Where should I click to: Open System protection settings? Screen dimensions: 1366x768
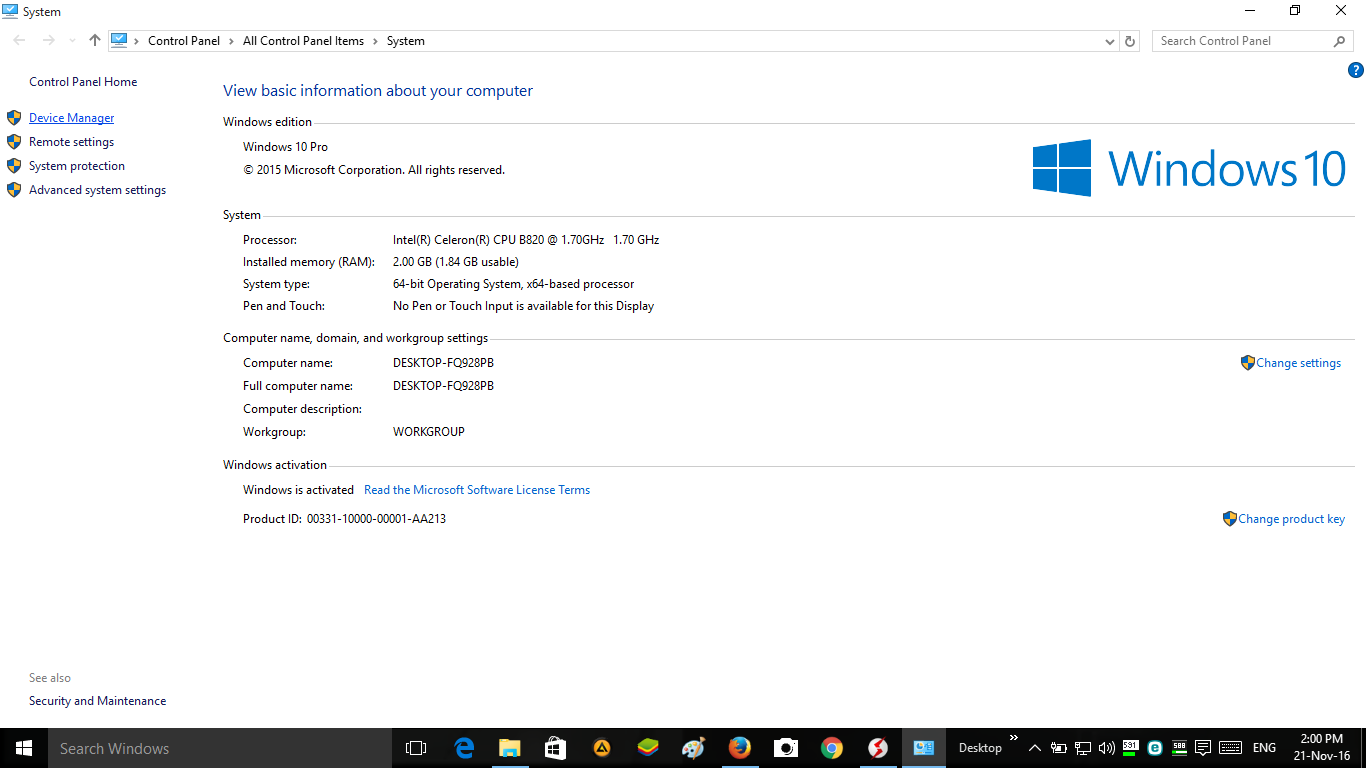pos(77,166)
